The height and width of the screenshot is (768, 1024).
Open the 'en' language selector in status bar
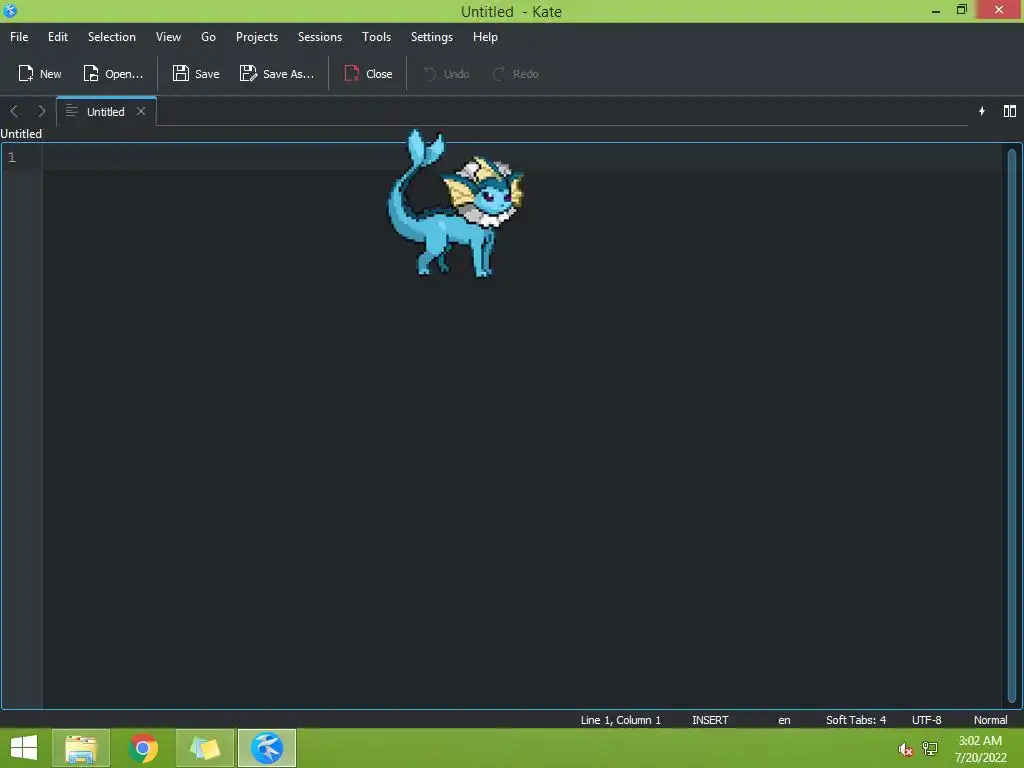784,720
